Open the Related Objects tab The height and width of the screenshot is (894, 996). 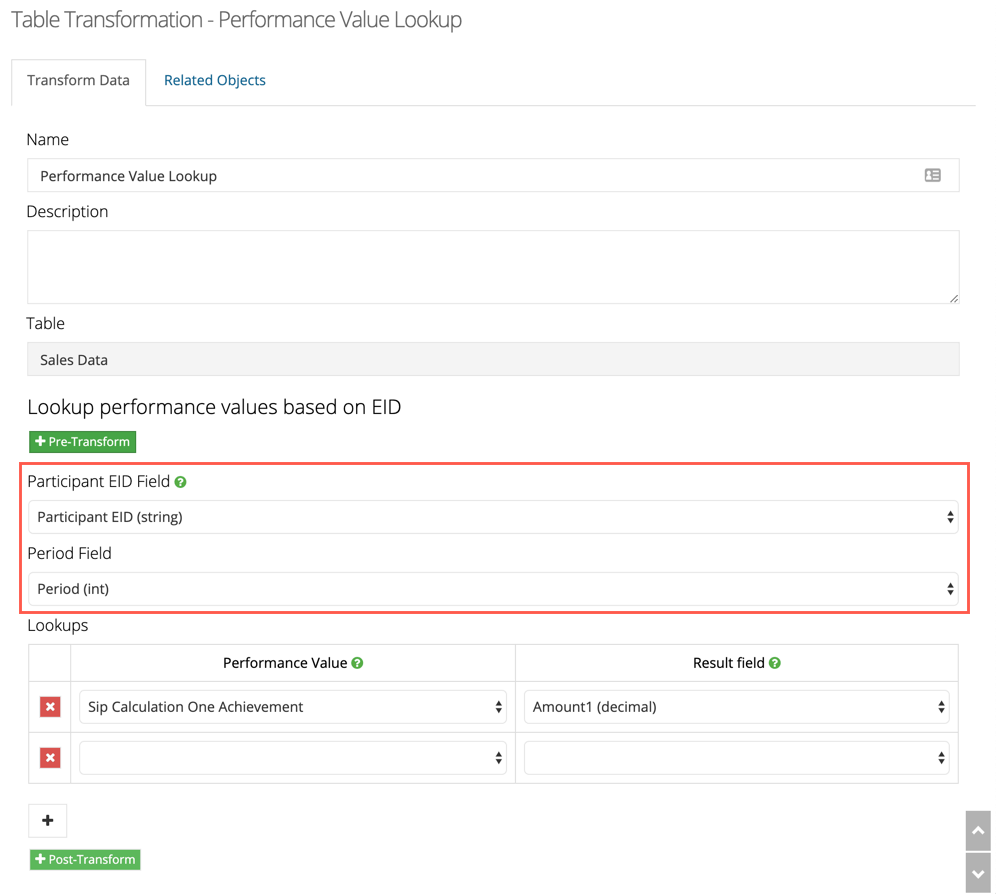click(215, 81)
